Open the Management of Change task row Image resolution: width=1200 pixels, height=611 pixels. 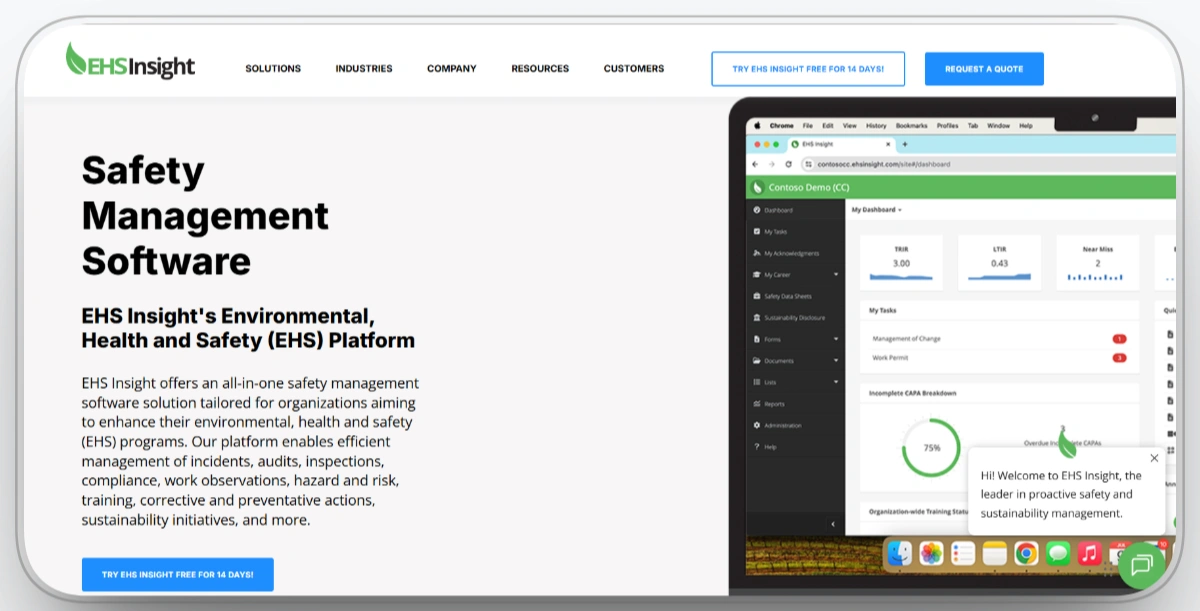[x=999, y=339]
